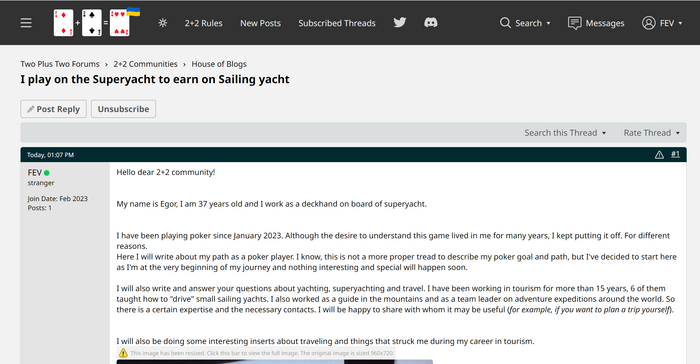Open Rate Thread dropdown

click(x=651, y=133)
